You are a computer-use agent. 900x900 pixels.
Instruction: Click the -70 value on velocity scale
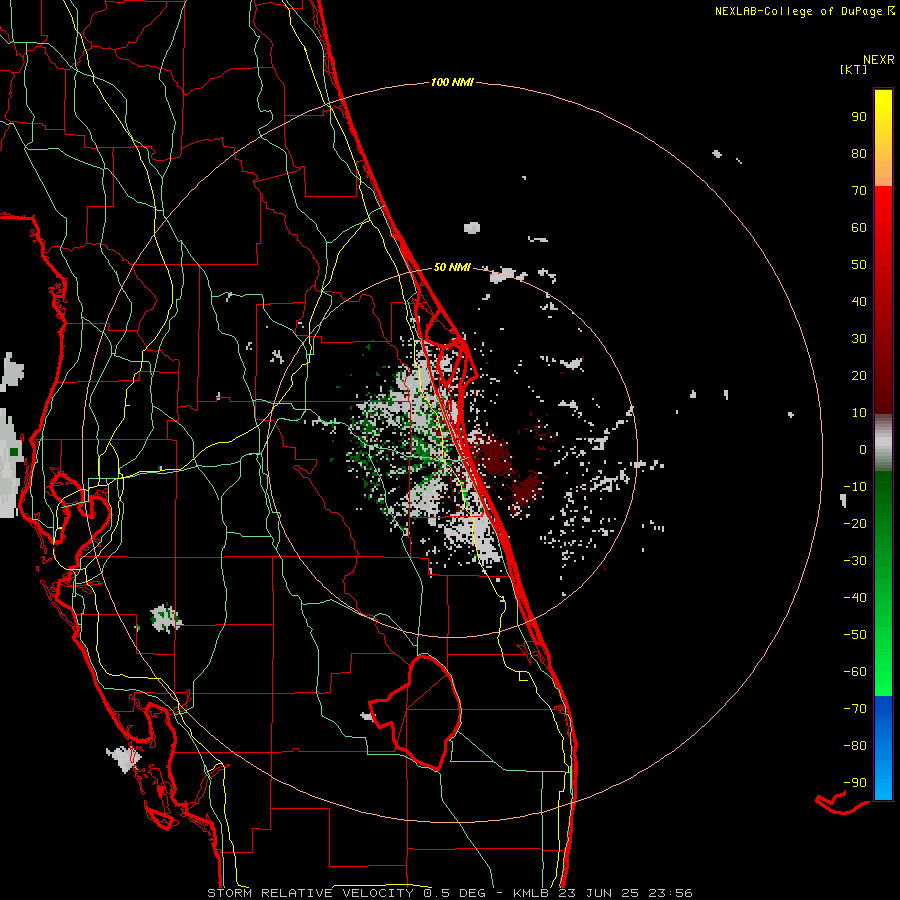pyautogui.click(x=855, y=709)
